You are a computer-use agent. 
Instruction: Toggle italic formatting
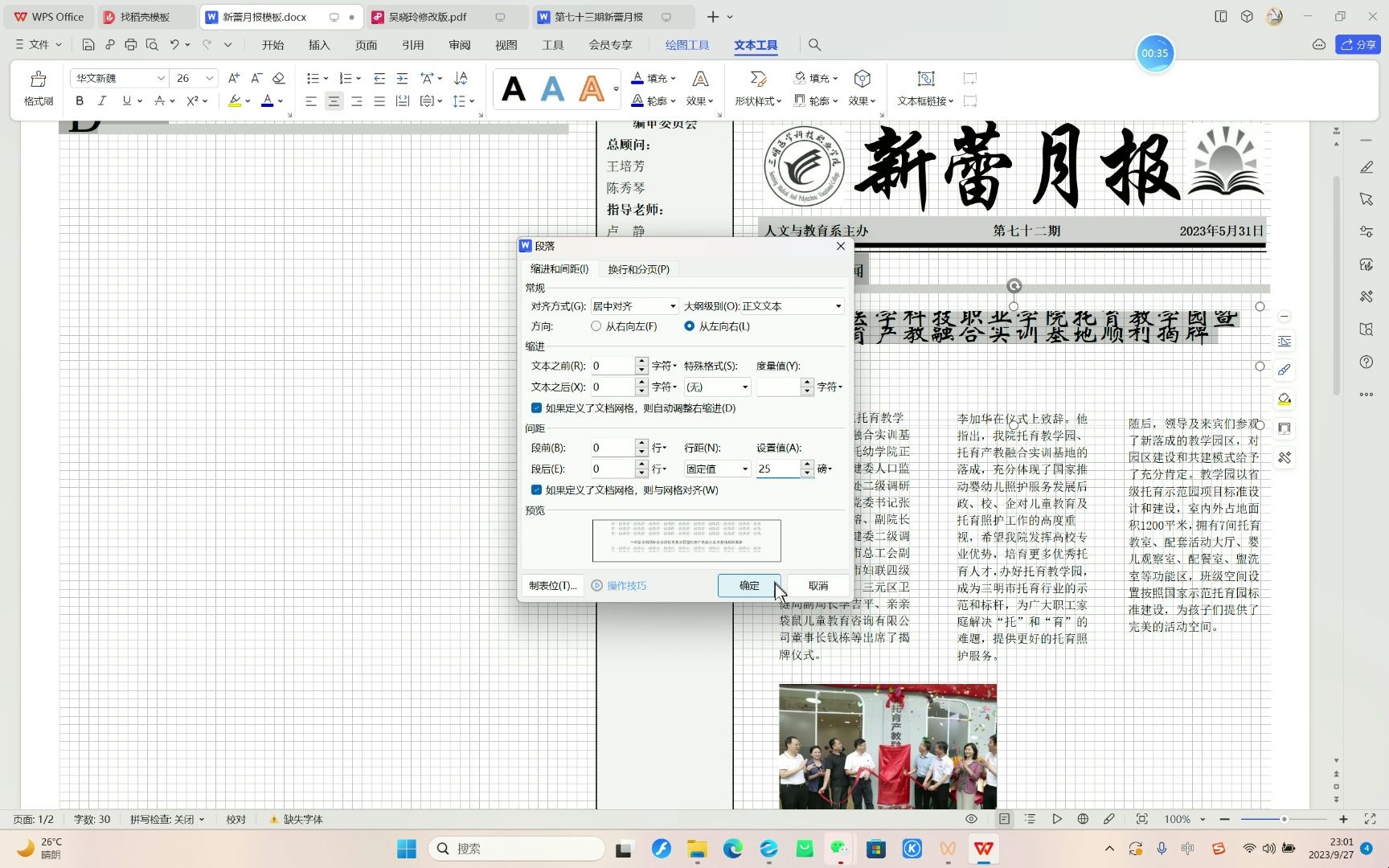(x=102, y=100)
